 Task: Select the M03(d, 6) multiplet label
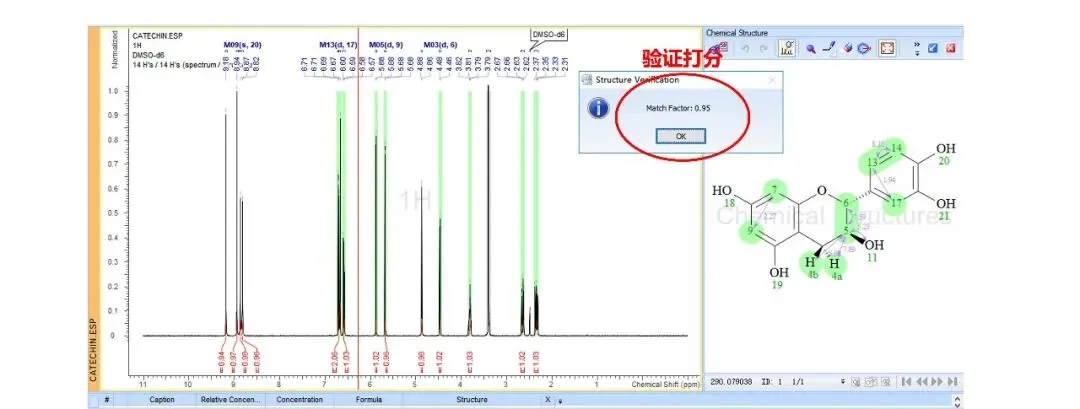(x=440, y=45)
